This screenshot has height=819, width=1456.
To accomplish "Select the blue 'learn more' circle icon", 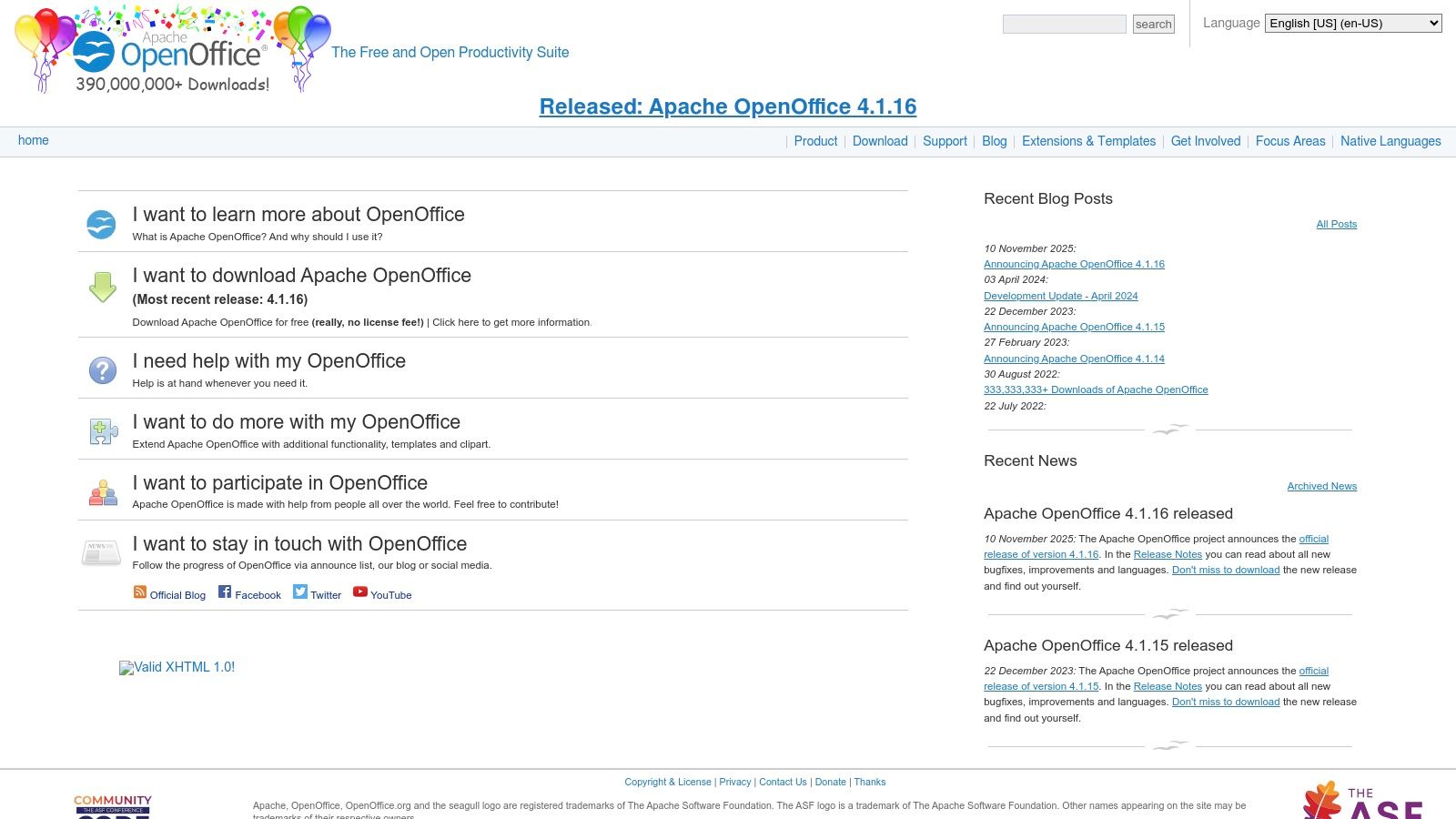I will coord(101,223).
